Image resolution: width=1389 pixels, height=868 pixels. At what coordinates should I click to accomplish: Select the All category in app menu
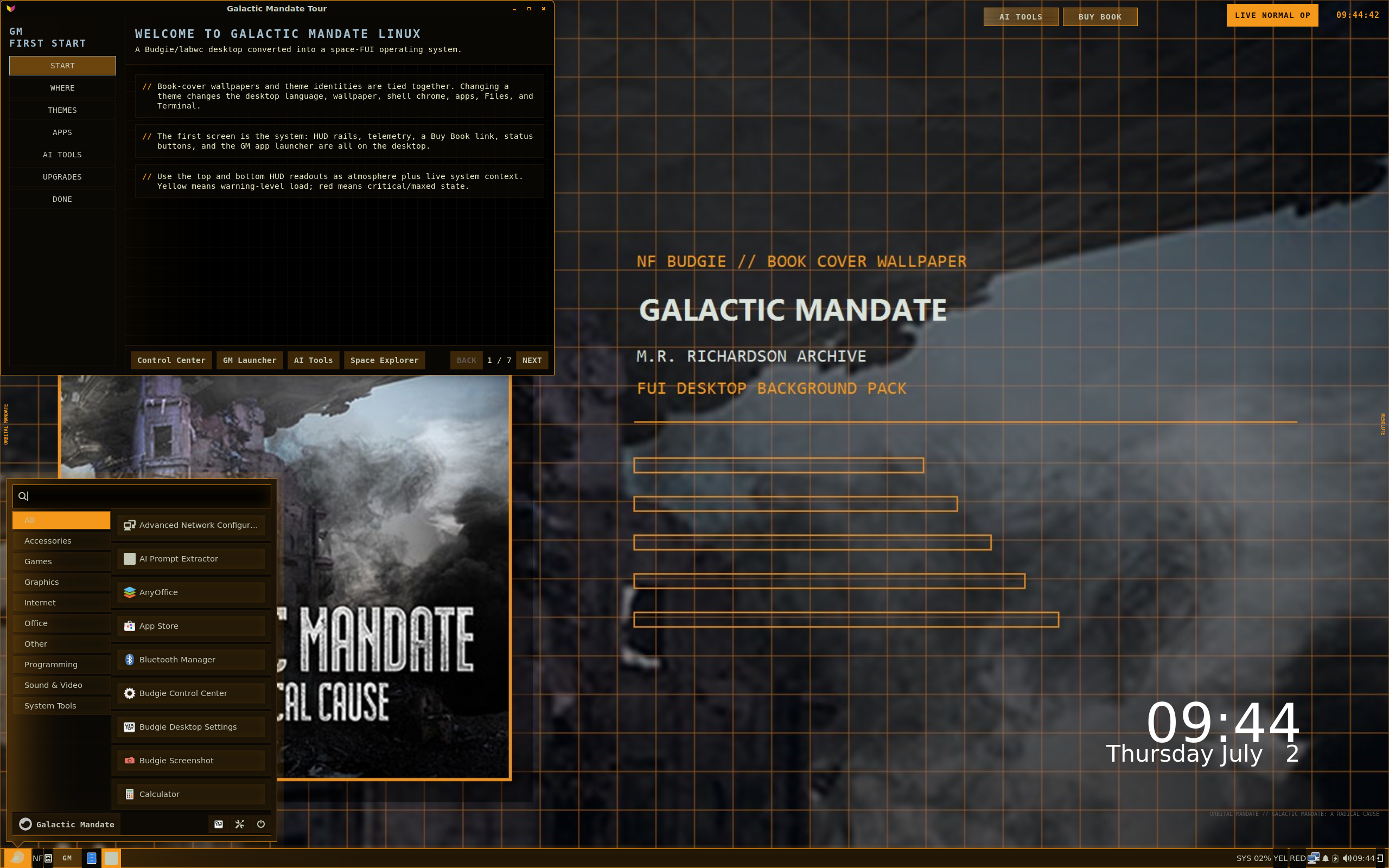point(61,520)
